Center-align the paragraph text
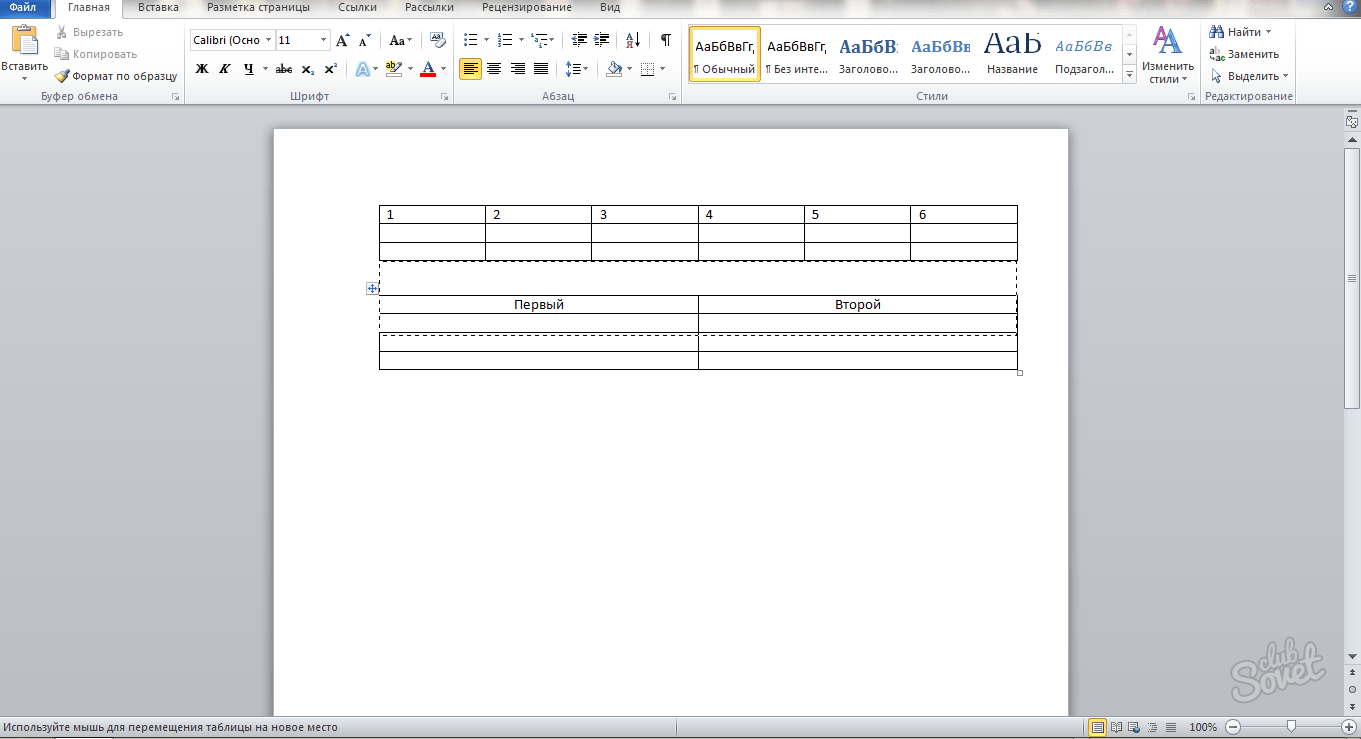The width and height of the screenshot is (1361, 739). [494, 69]
